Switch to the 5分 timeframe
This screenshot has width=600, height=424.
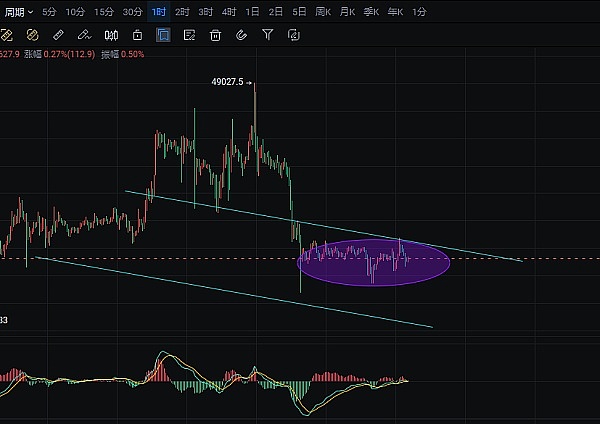point(49,12)
